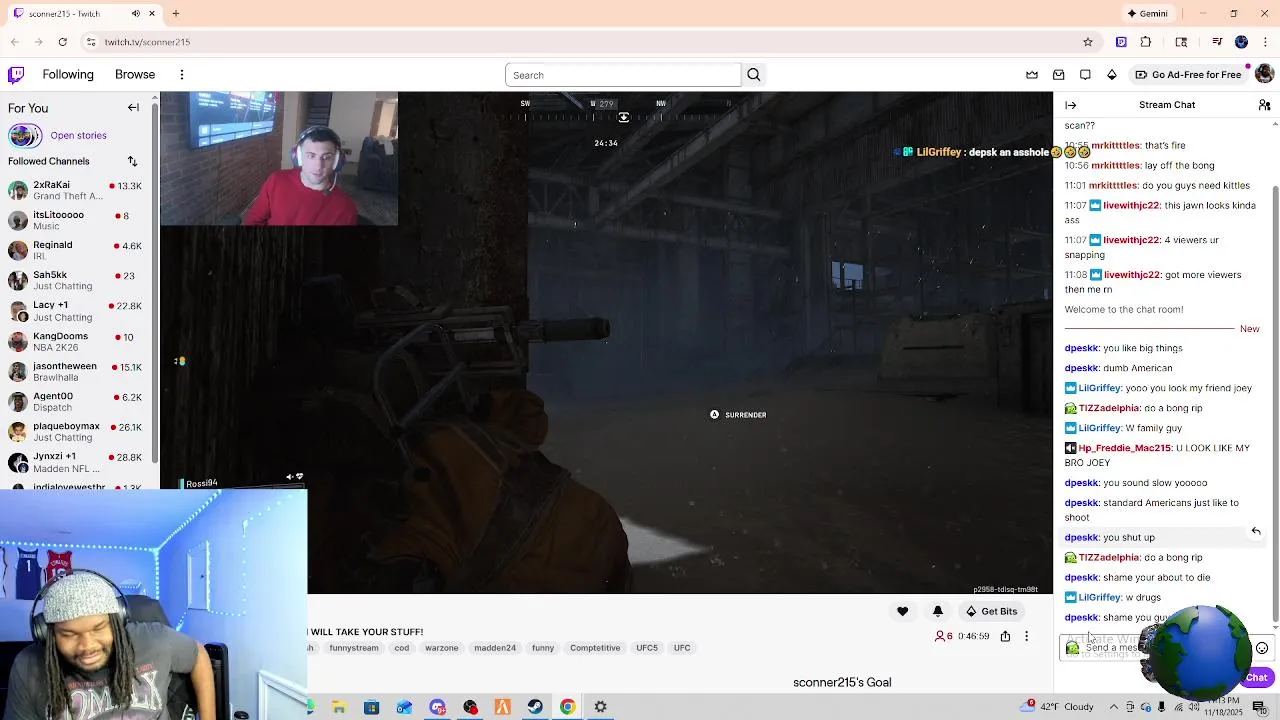1280x720 pixels.
Task: Open the Bits diamond icon in the header
Action: (1111, 75)
